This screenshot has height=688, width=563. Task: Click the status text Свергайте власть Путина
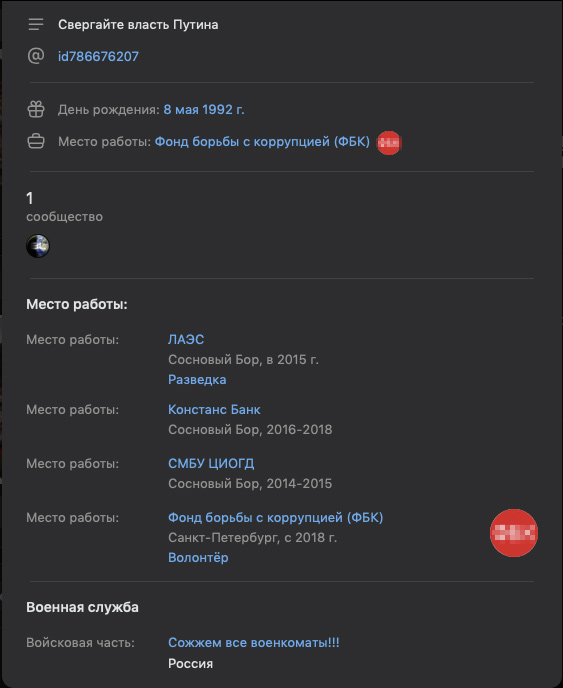pyautogui.click(x=138, y=25)
